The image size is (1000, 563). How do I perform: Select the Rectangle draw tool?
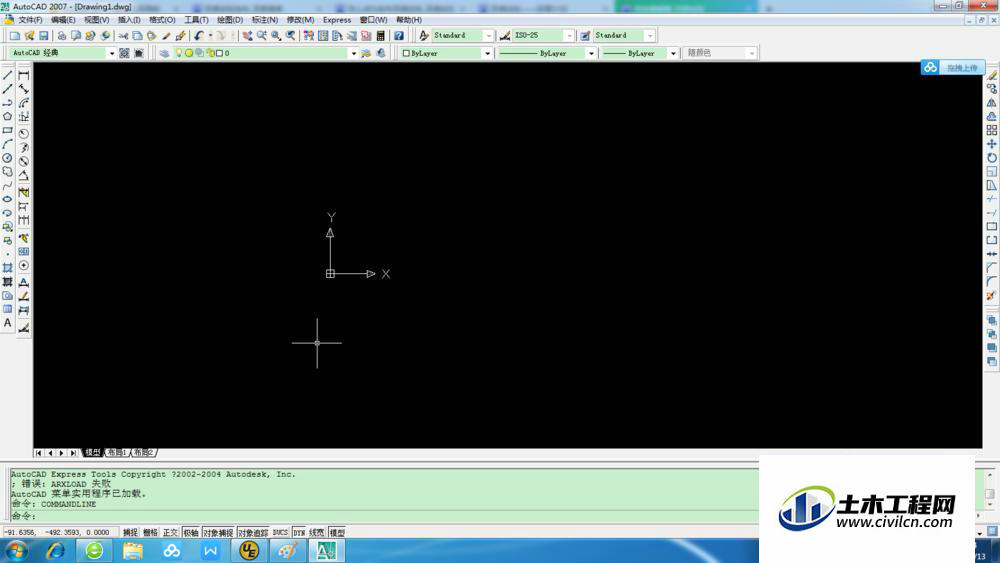[8, 130]
